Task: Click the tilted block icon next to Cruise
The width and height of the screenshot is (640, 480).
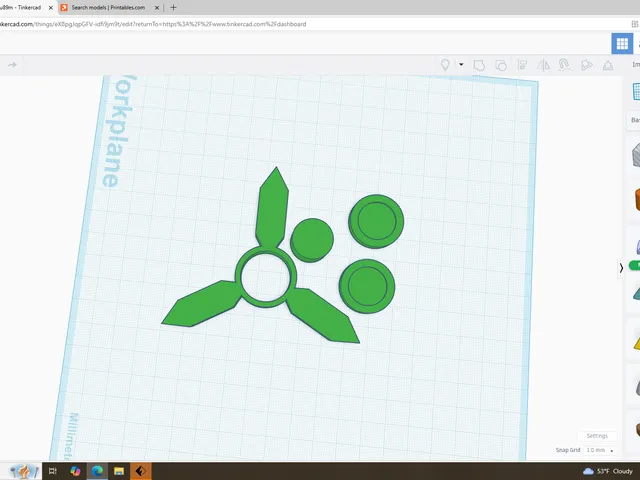Action: point(587,65)
